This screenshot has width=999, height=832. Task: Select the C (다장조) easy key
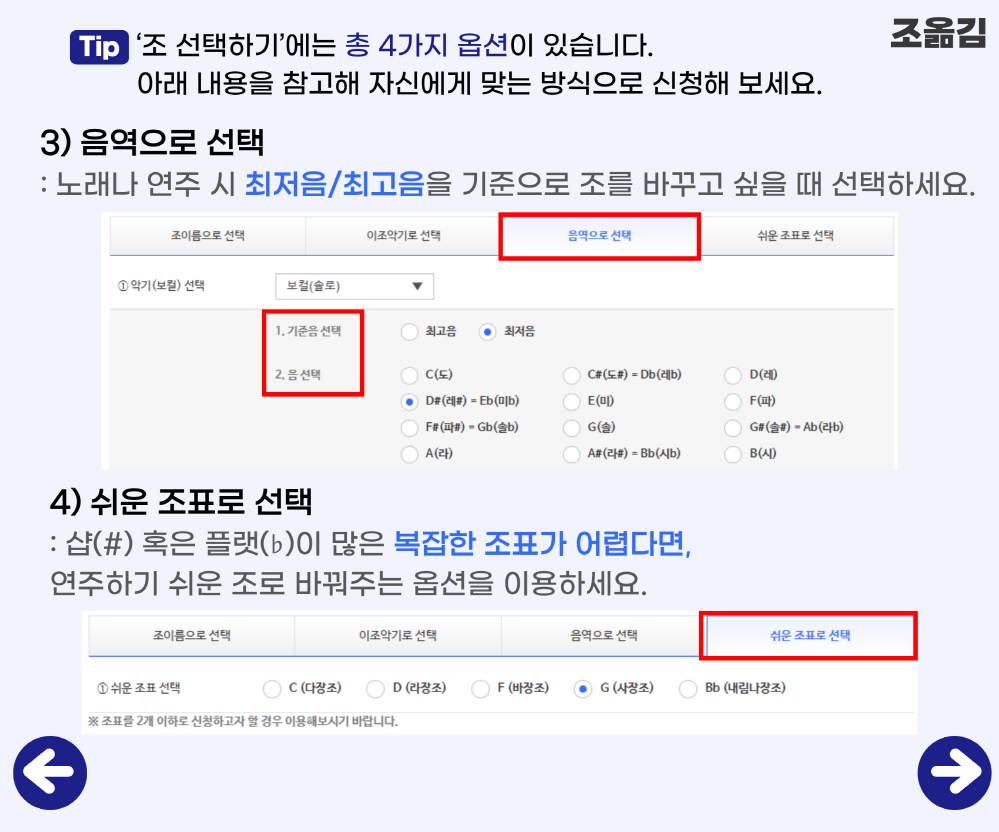[271, 688]
